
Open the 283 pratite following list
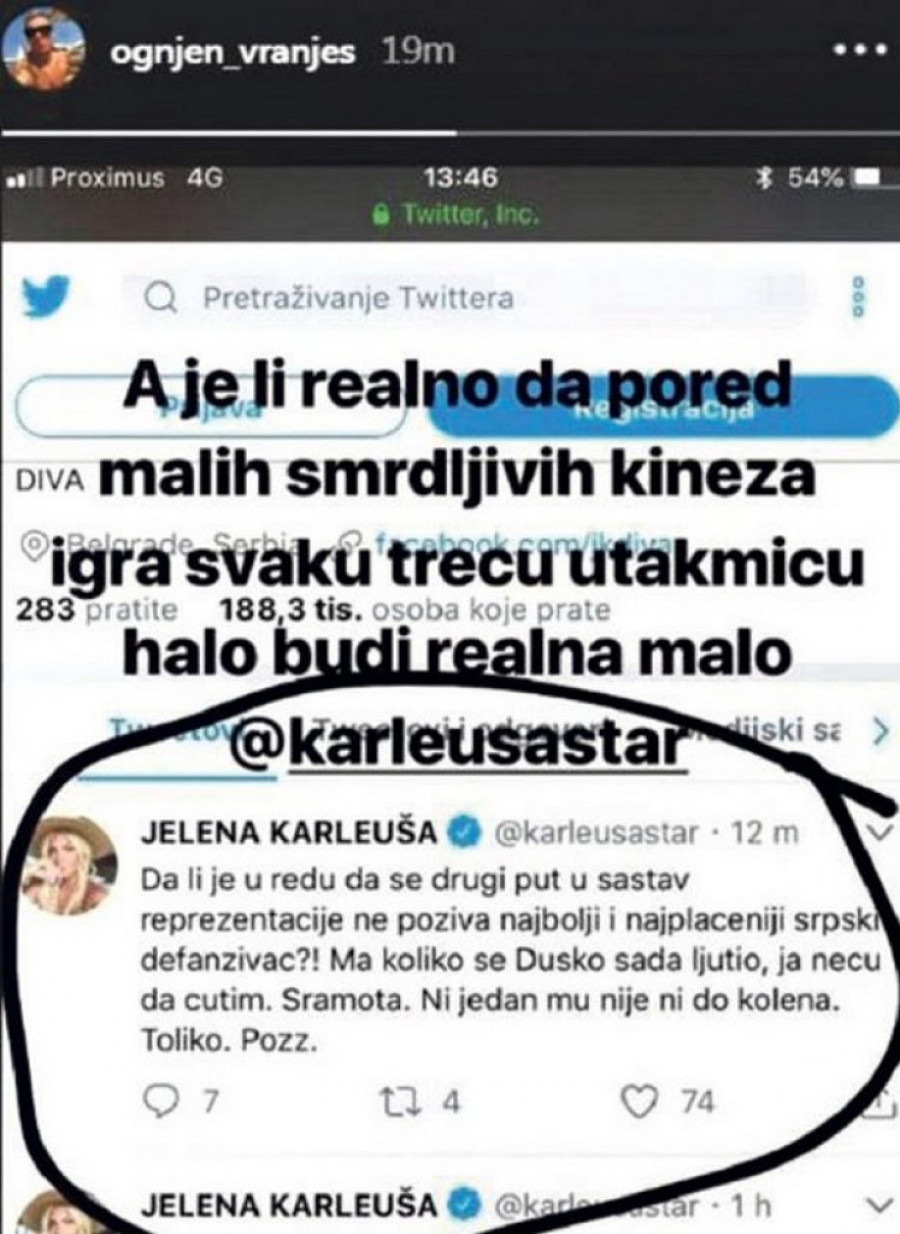97,608
